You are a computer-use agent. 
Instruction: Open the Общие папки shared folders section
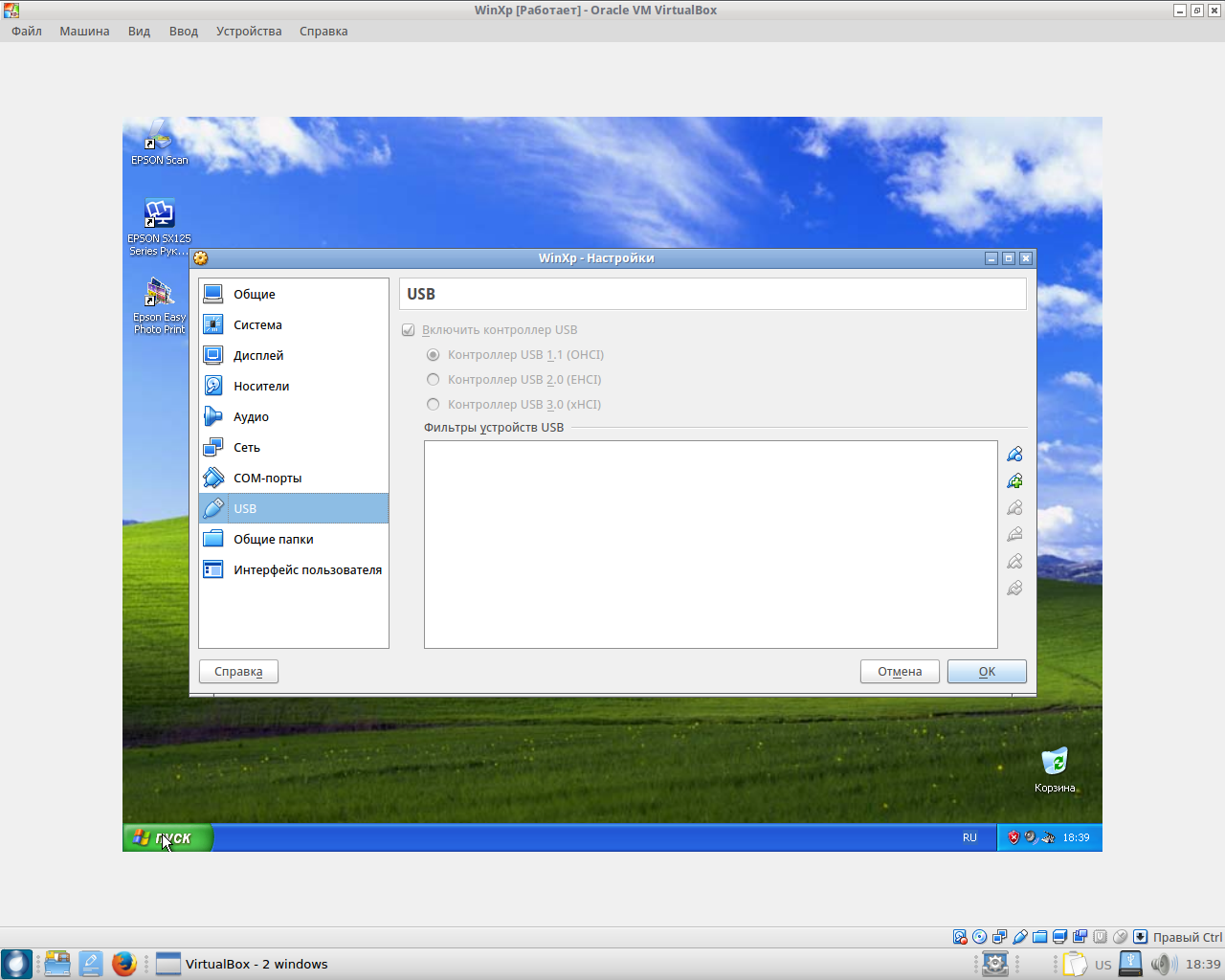click(x=273, y=539)
